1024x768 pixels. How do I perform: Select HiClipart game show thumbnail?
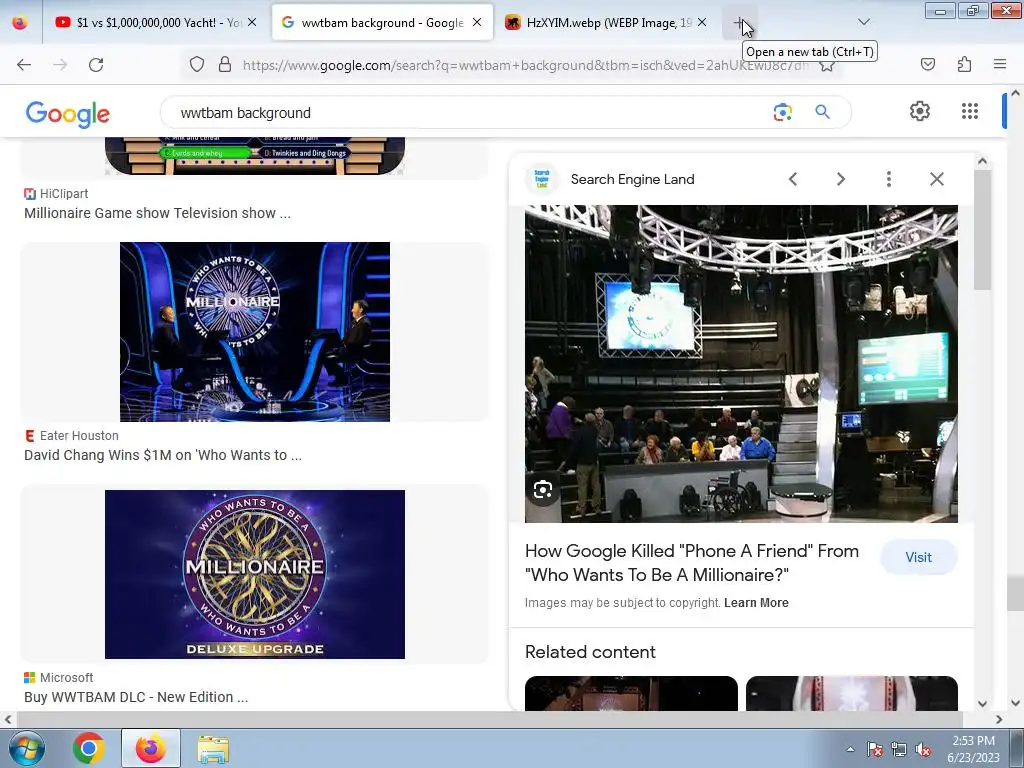[x=255, y=156]
